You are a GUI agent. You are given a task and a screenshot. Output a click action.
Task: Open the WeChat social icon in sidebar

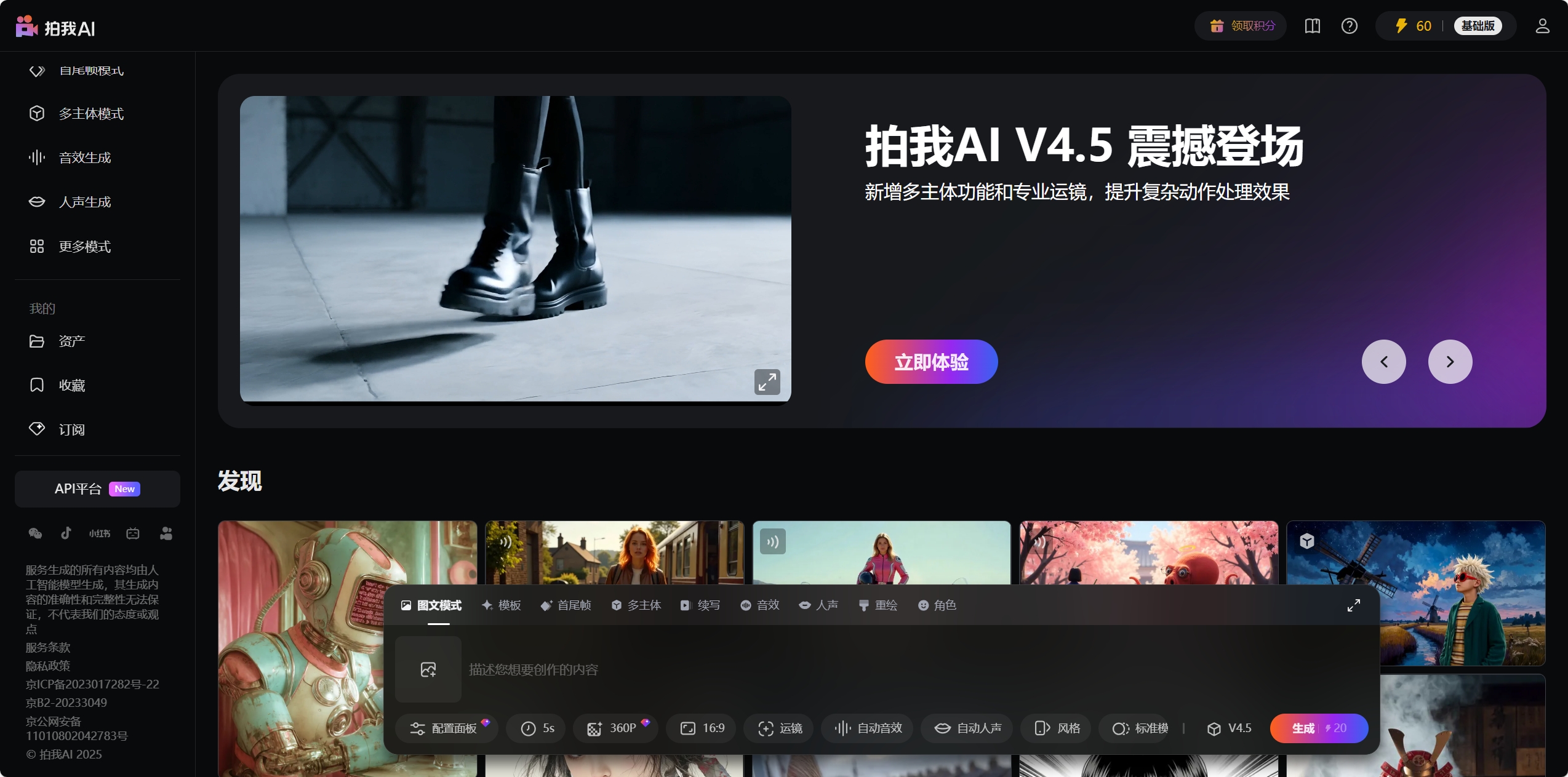(x=35, y=533)
